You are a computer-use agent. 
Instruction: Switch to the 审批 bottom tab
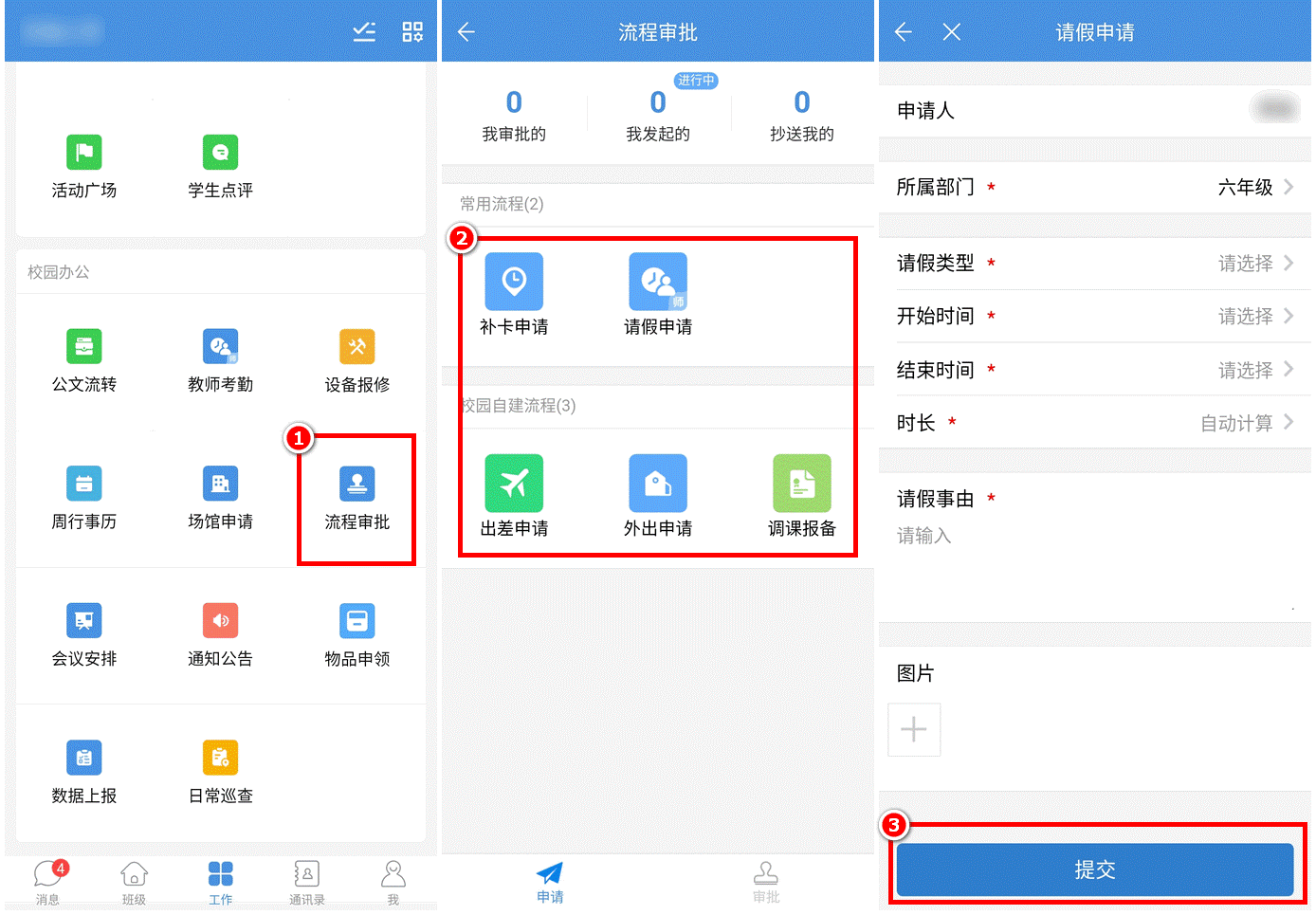765,881
